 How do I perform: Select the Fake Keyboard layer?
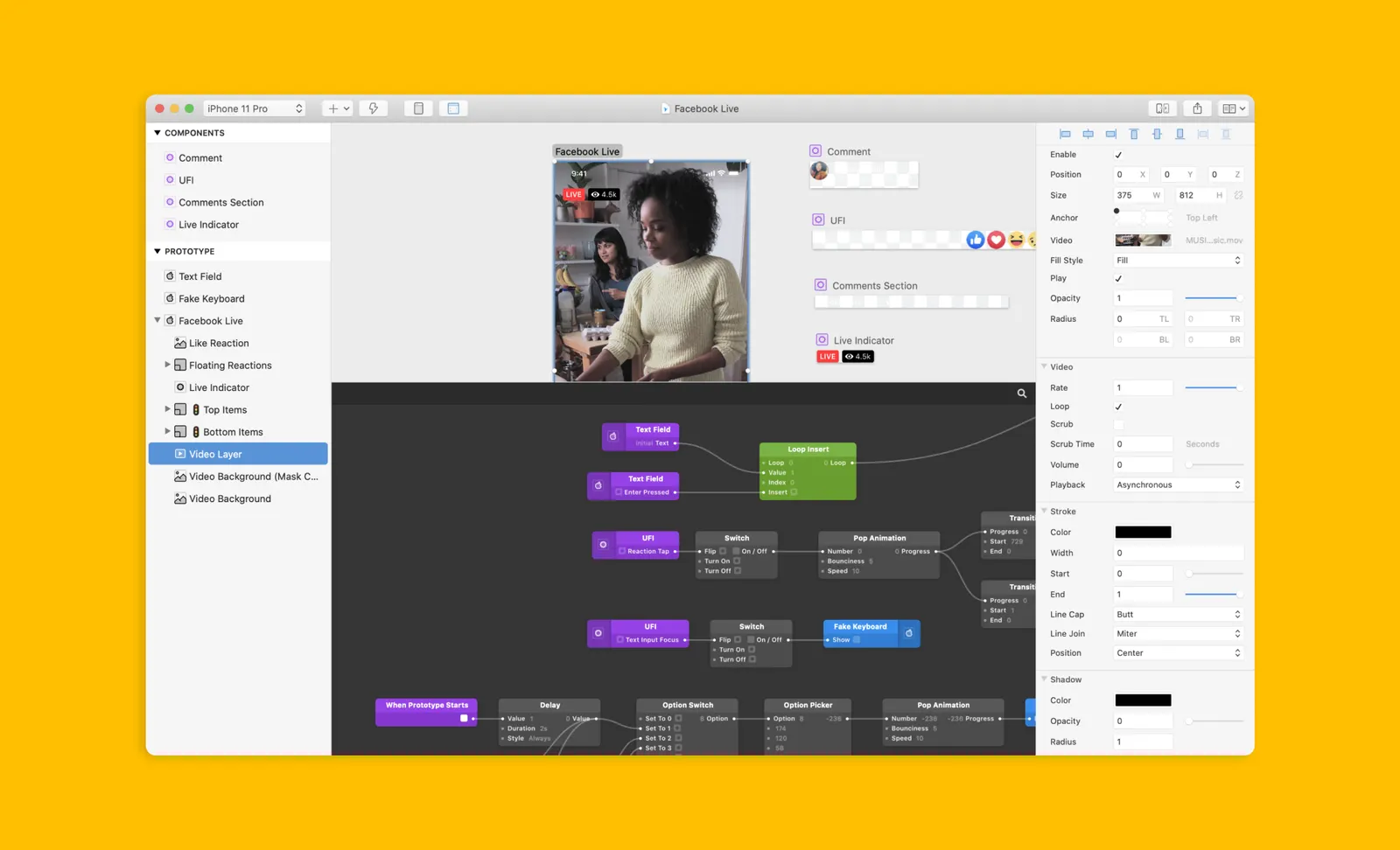tap(238, 298)
